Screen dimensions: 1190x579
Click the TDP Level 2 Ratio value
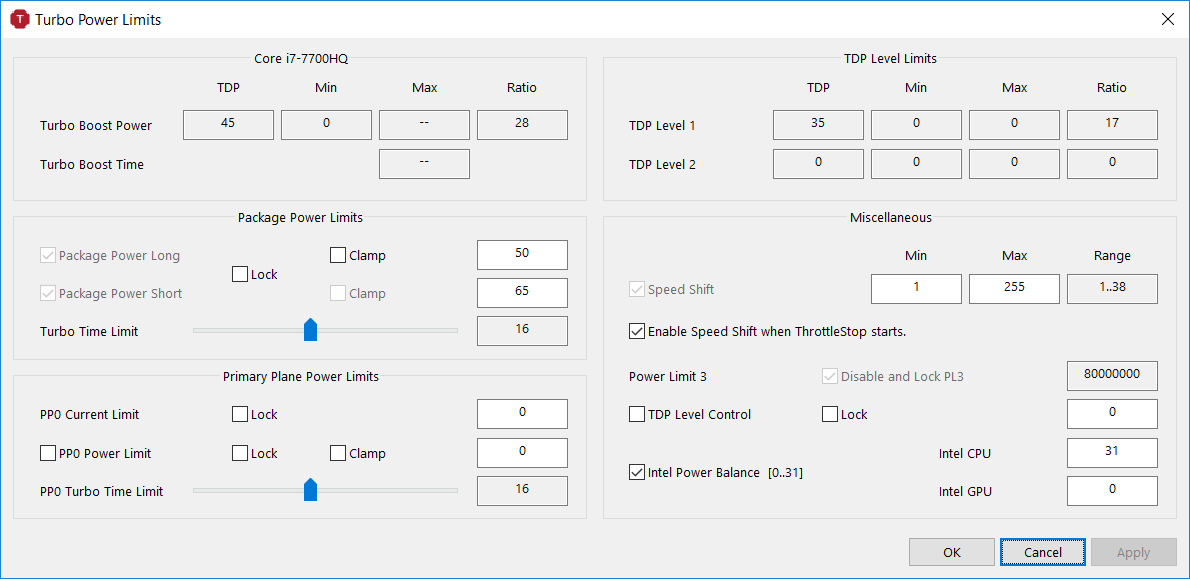click(1113, 164)
